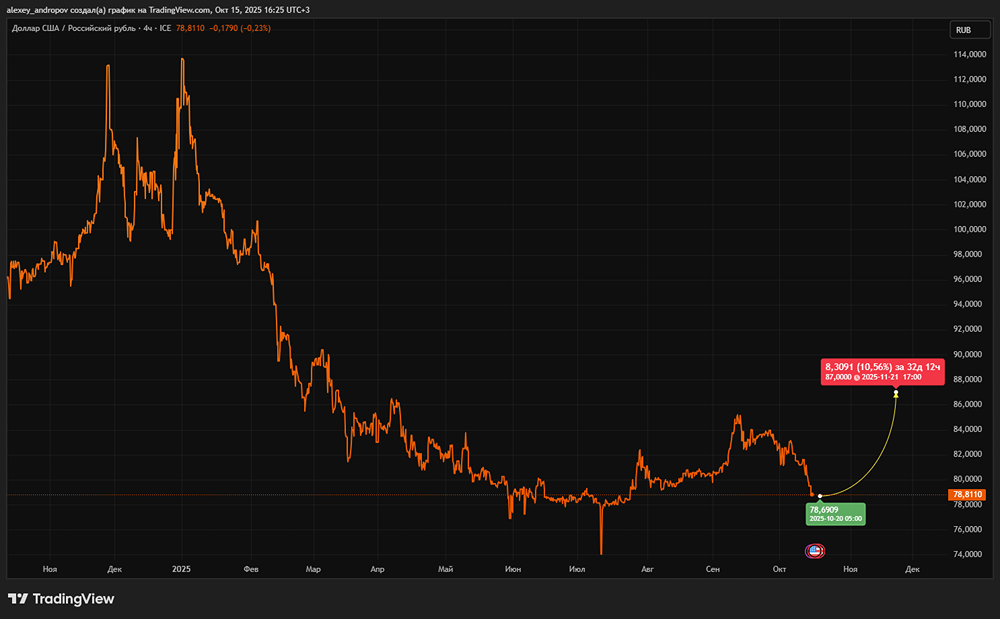Click the 76,0000 price axis label
Image resolution: width=1000 pixels, height=619 pixels.
[x=969, y=529]
